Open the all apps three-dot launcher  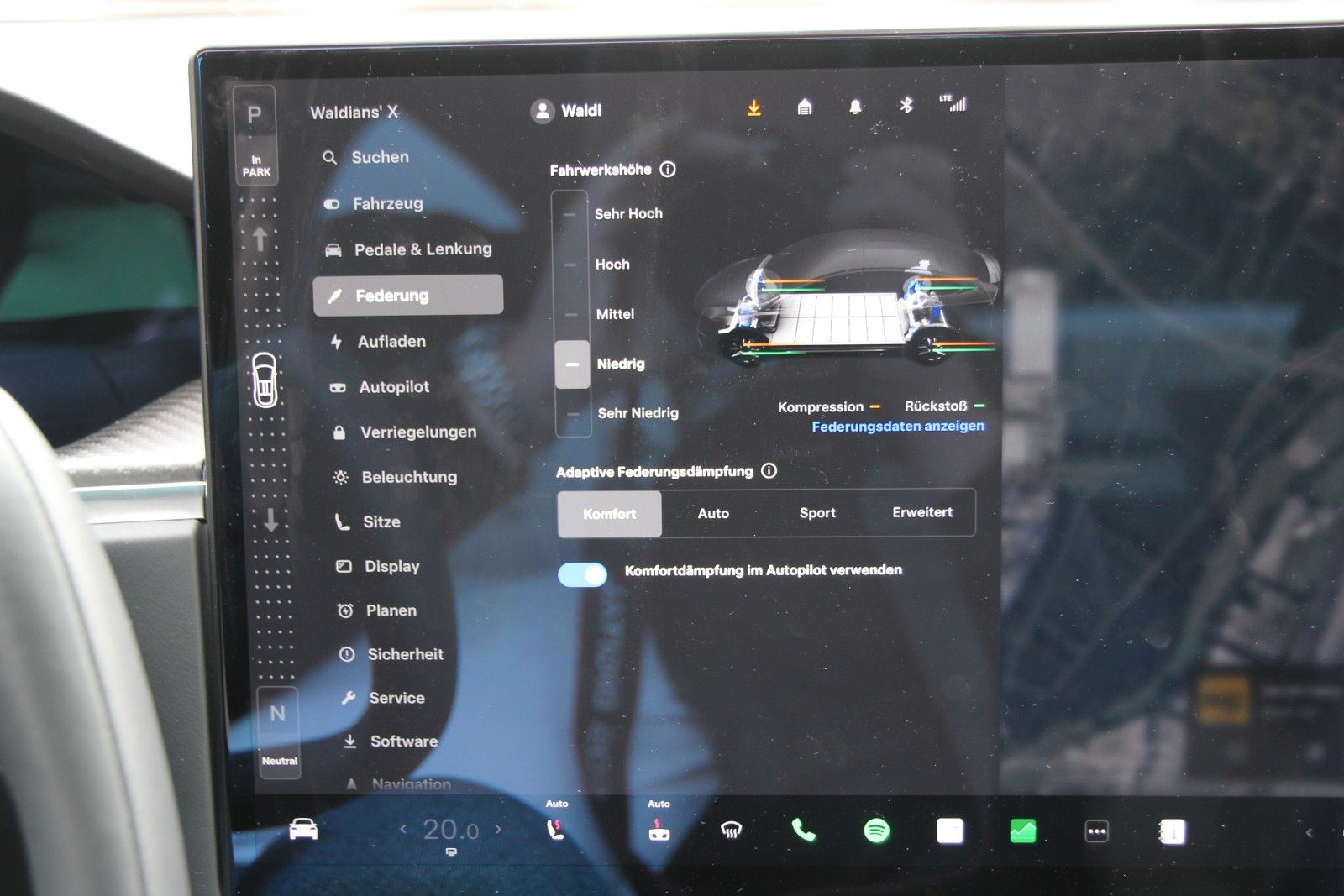(1097, 832)
